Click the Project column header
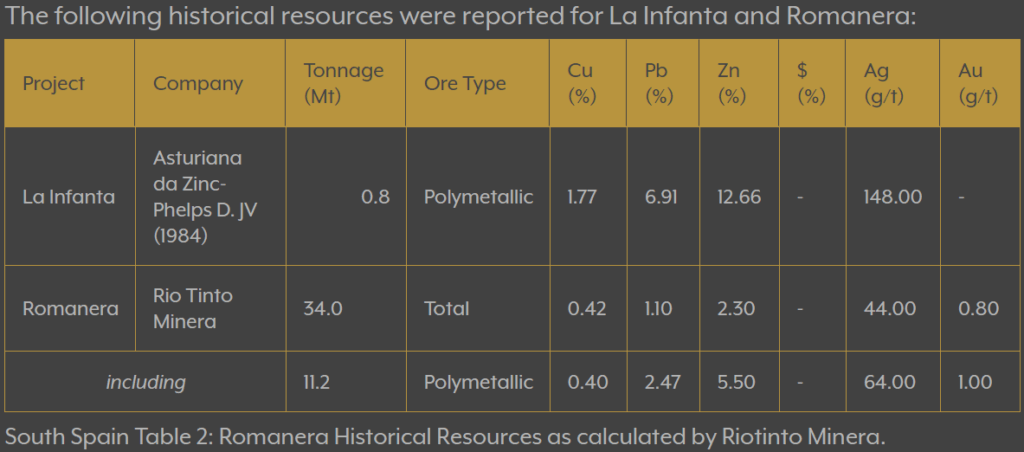Screen dimensions: 1024x452 (54, 84)
